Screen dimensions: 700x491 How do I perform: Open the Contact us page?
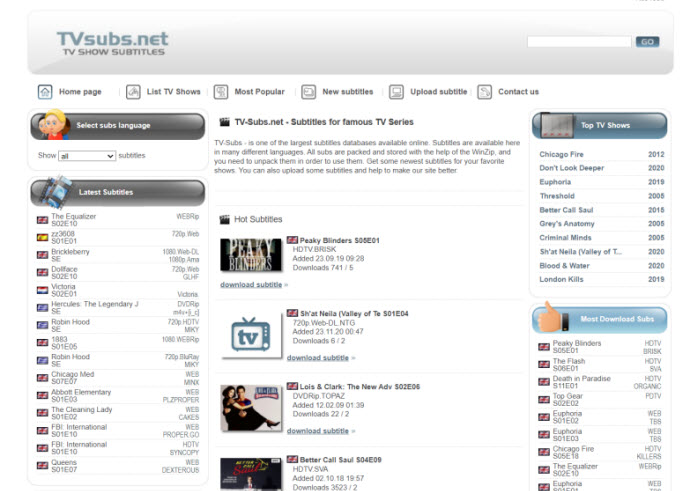click(518, 92)
